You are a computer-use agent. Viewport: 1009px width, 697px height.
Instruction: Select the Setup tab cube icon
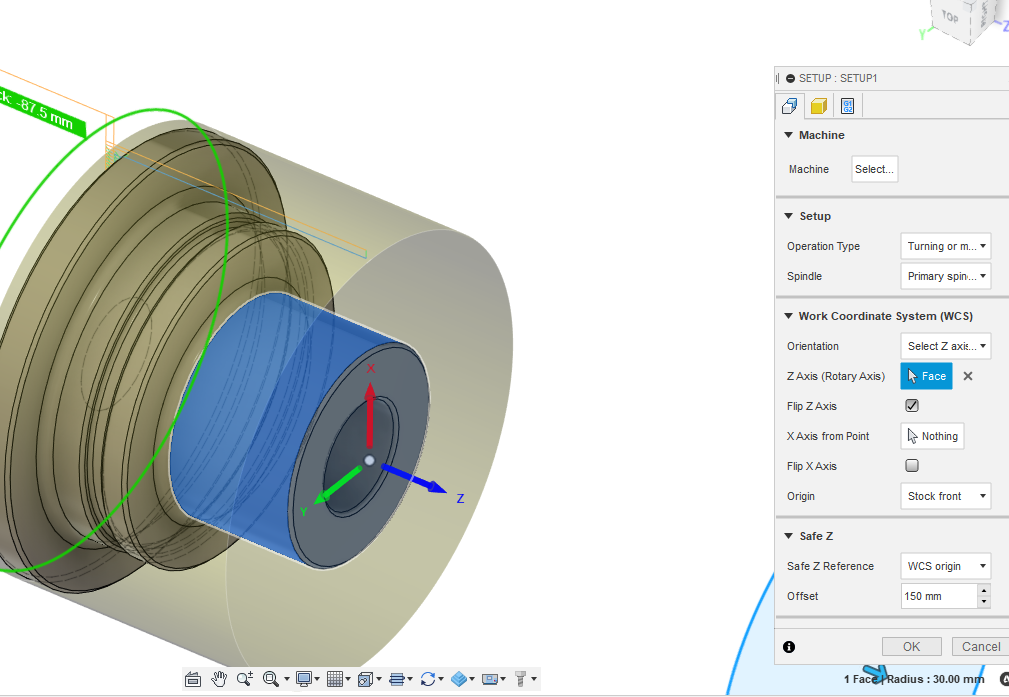point(789,105)
